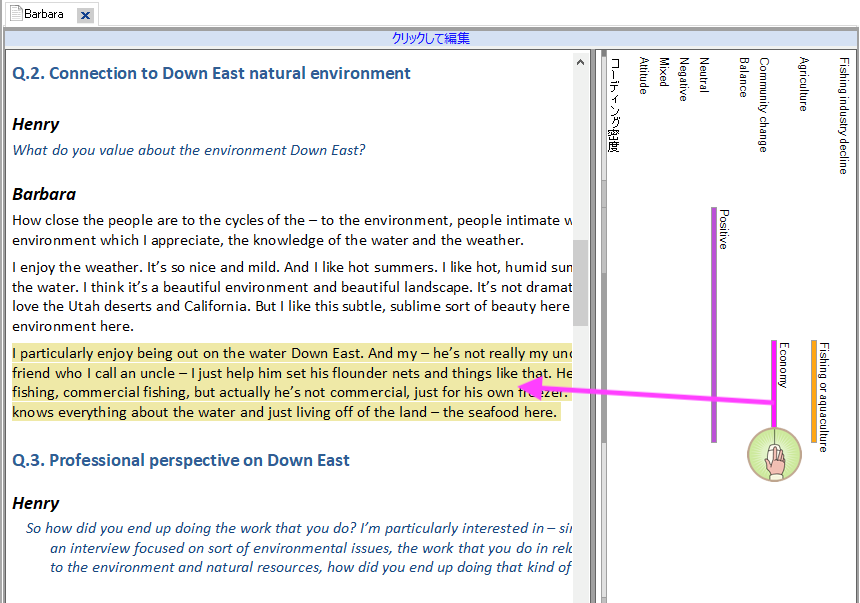Click the 'コーディング密度' coding density label
Screen dimensions: 860x603
(614, 104)
